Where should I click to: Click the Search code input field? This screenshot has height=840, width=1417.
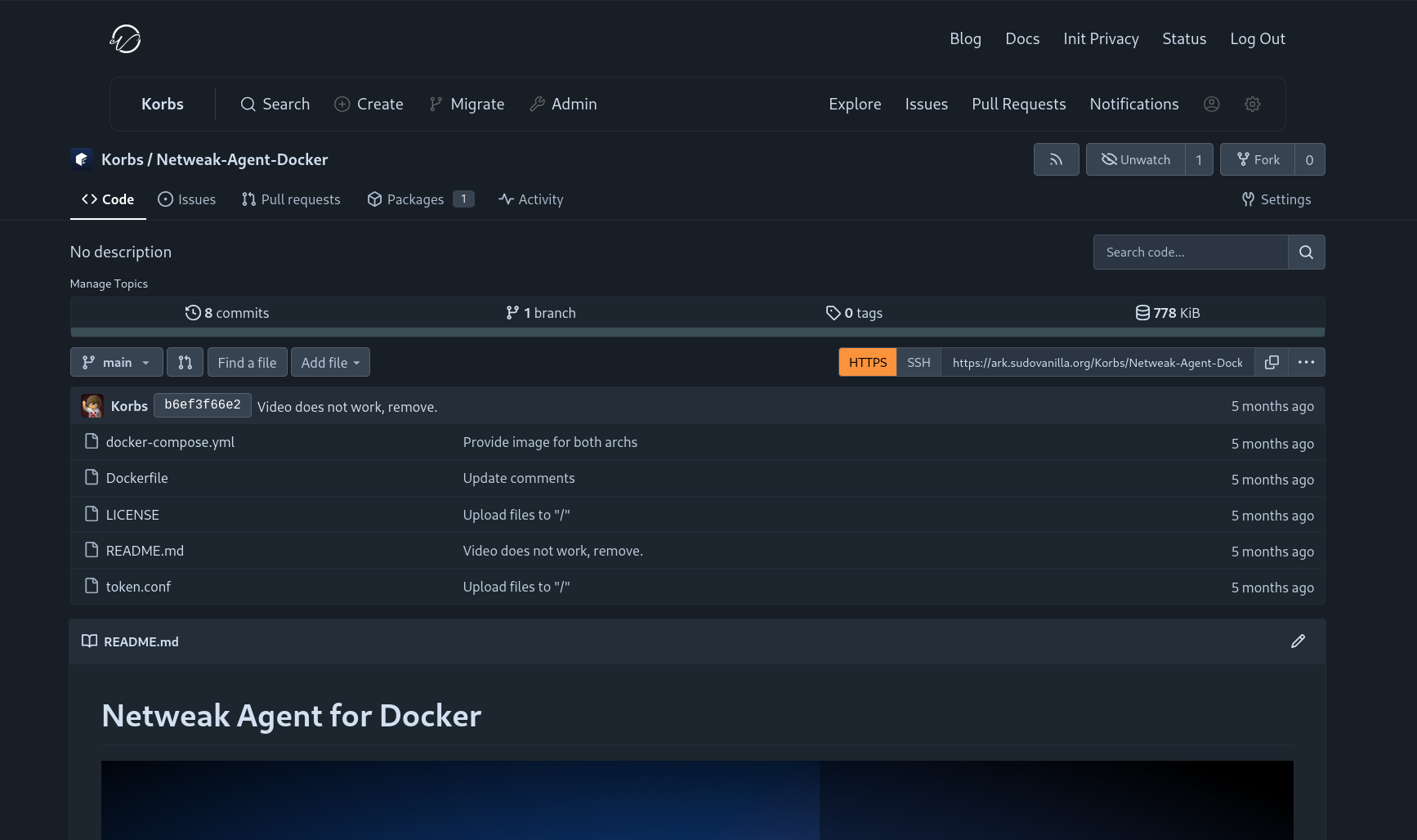point(1191,252)
